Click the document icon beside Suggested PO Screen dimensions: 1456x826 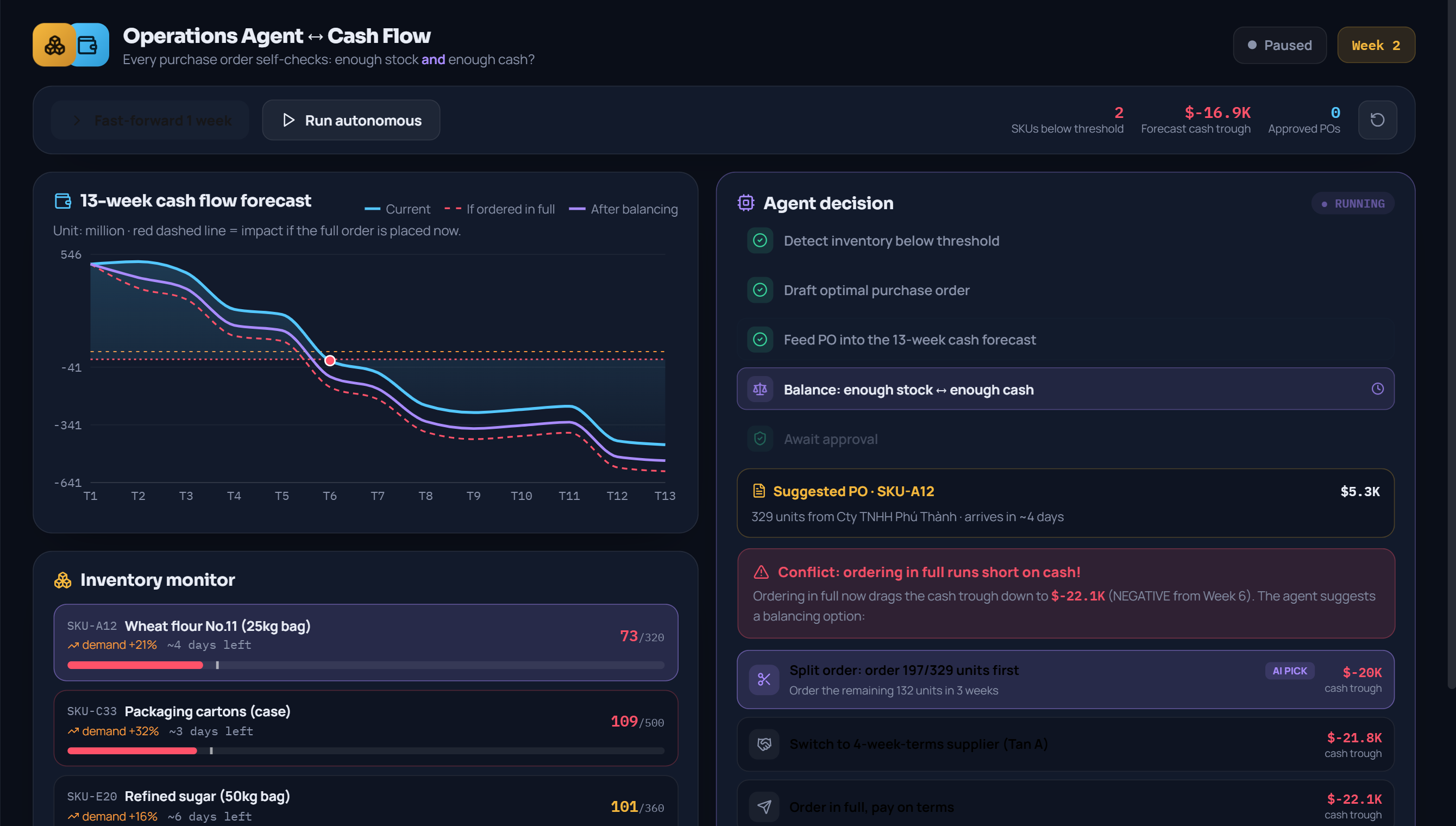click(758, 491)
